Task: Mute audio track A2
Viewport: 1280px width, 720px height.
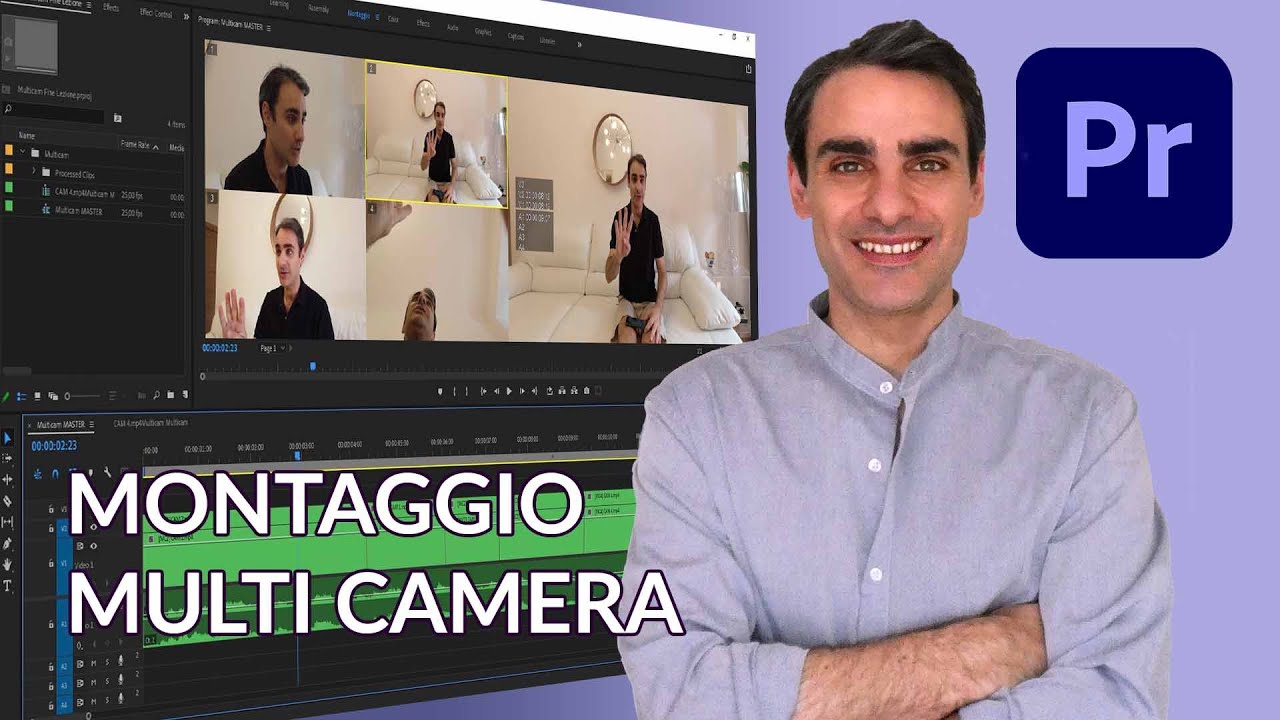Action: tap(94, 663)
